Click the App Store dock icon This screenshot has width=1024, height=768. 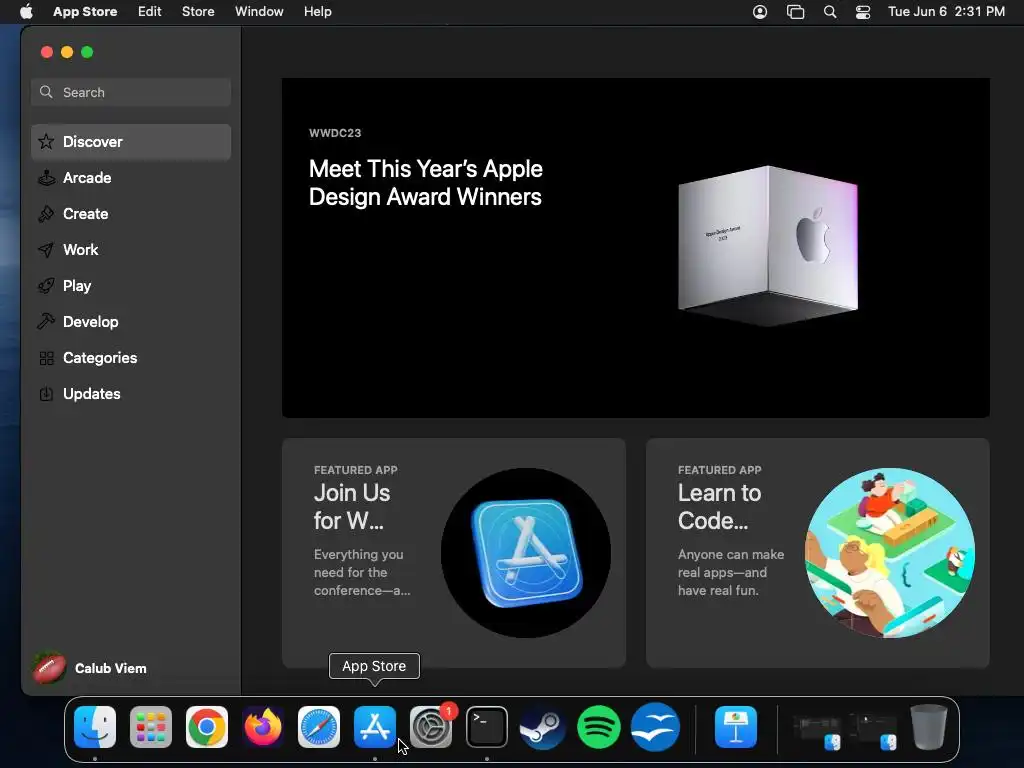click(x=375, y=727)
